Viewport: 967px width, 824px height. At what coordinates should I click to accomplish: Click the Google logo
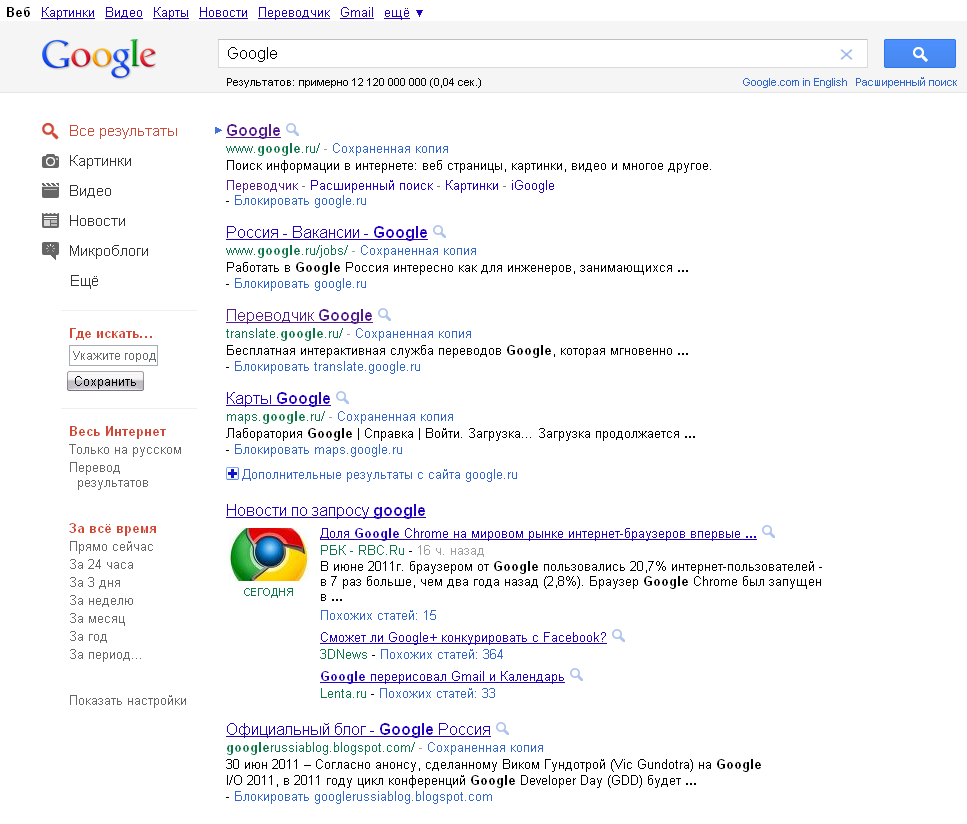(x=99, y=57)
